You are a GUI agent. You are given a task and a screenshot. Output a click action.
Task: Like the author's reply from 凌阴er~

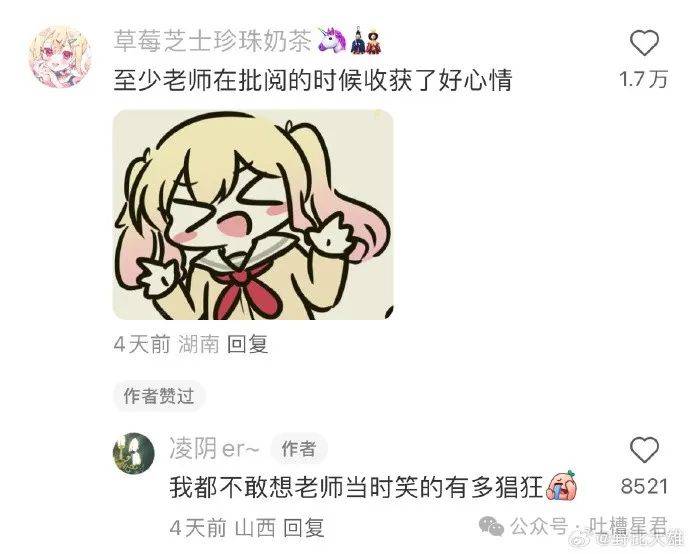point(644,450)
